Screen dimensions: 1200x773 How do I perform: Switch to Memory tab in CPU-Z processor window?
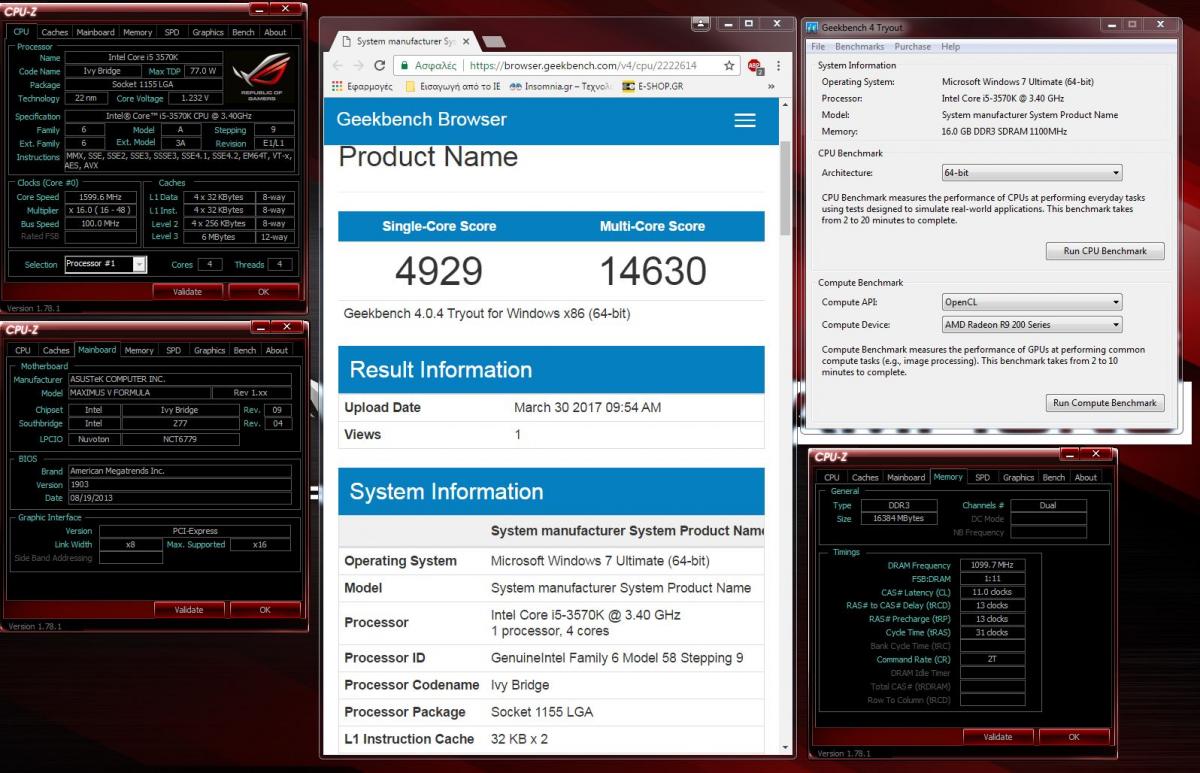pyautogui.click(x=138, y=32)
